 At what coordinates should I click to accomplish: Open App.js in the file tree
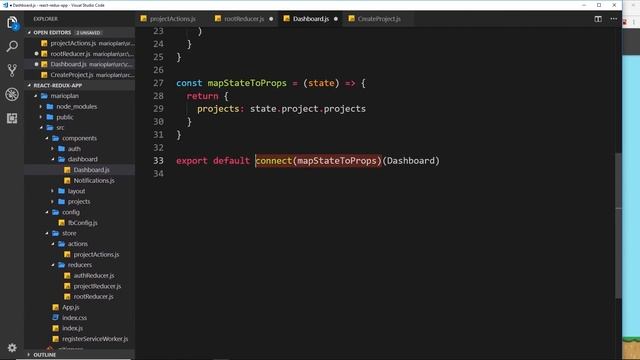[x=80, y=307]
